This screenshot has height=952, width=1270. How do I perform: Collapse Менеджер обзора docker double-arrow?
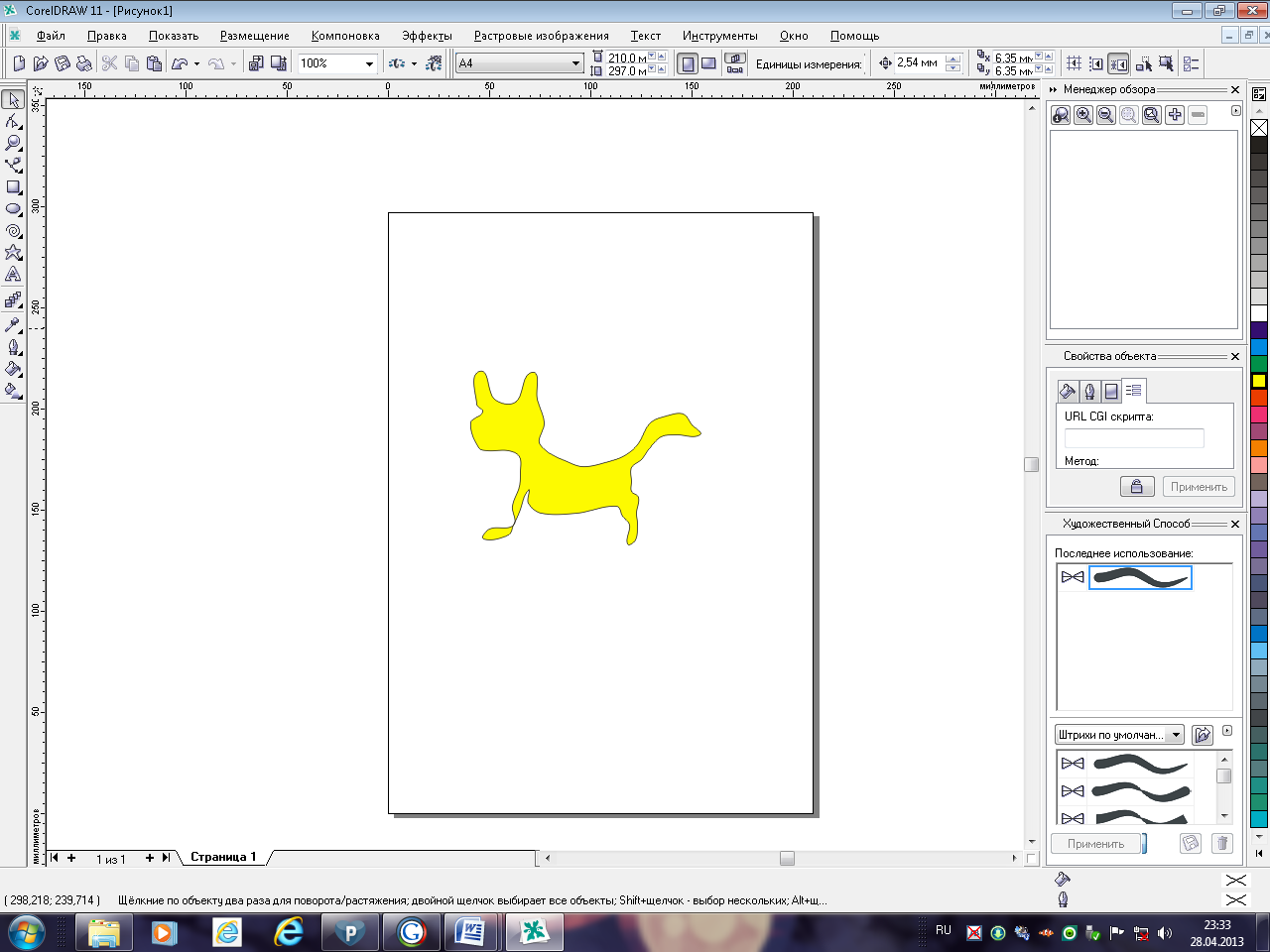pyautogui.click(x=1053, y=89)
